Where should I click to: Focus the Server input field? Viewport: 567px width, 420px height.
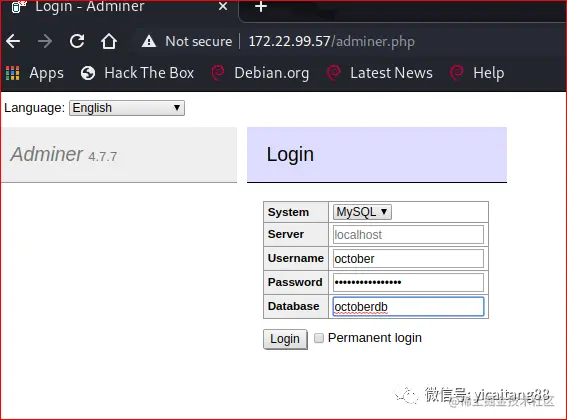point(408,235)
